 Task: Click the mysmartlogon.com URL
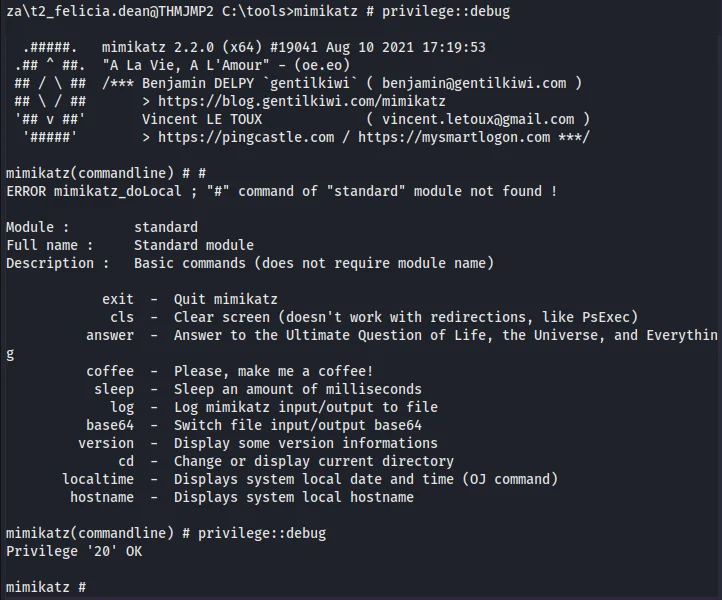454,137
